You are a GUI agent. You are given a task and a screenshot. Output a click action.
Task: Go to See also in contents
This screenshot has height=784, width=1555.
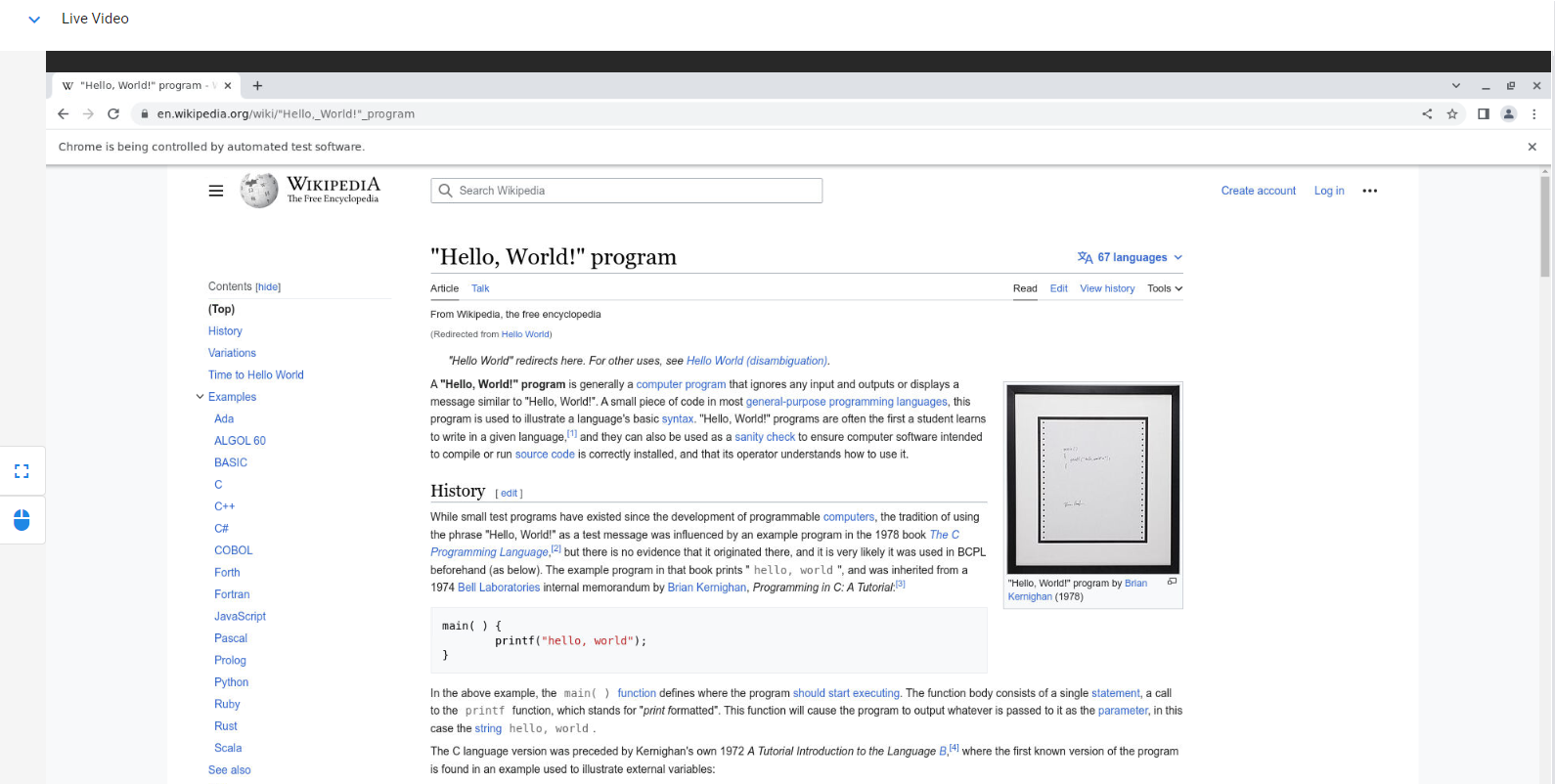pos(229,770)
